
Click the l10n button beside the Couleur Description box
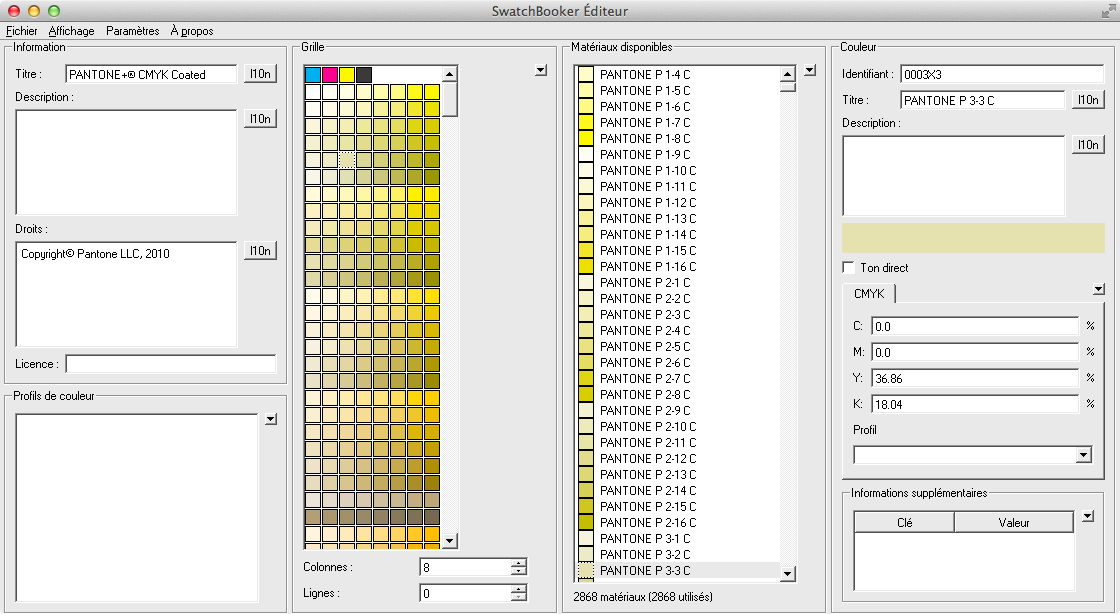tap(1089, 144)
